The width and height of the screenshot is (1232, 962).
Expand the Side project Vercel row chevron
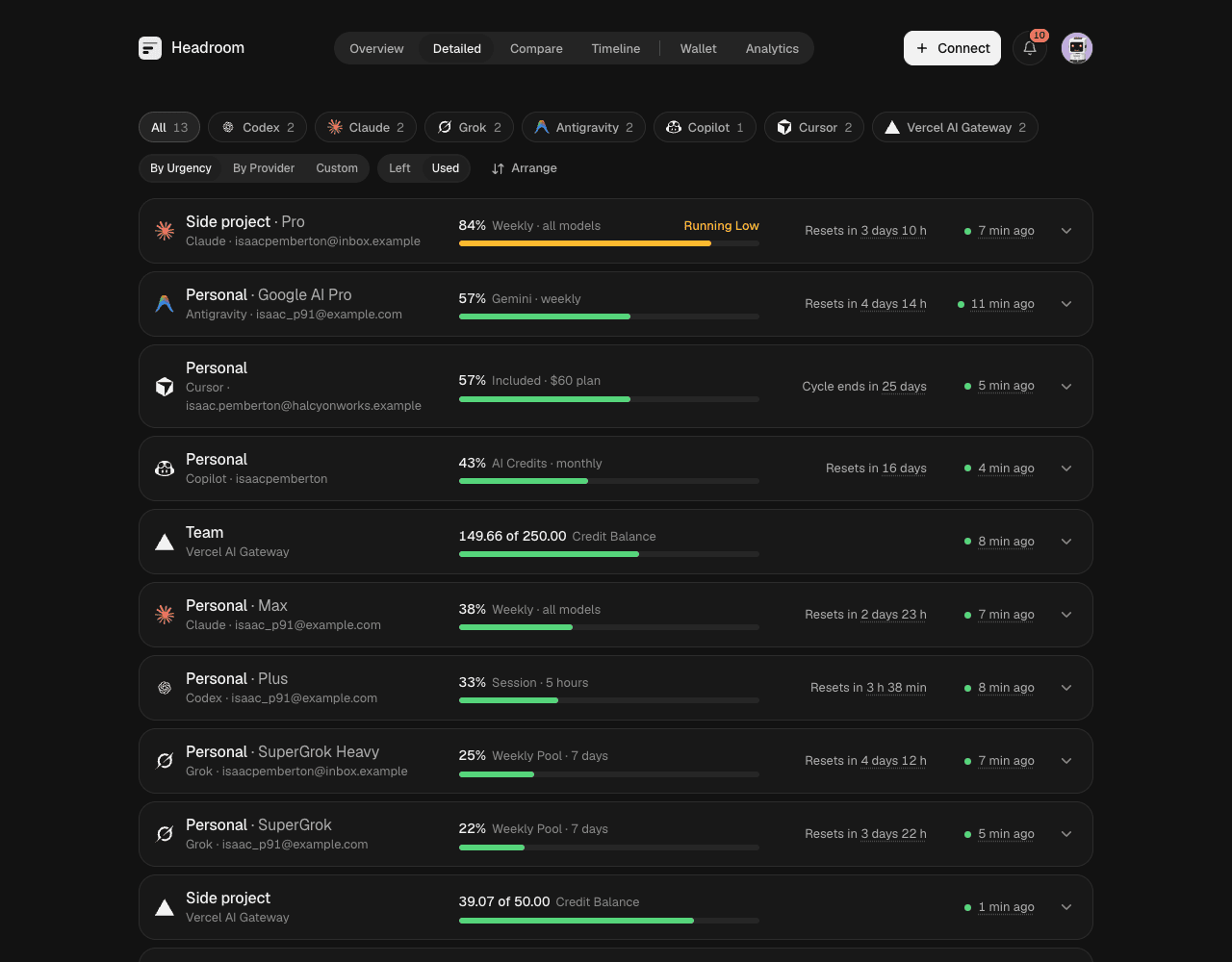tap(1066, 907)
